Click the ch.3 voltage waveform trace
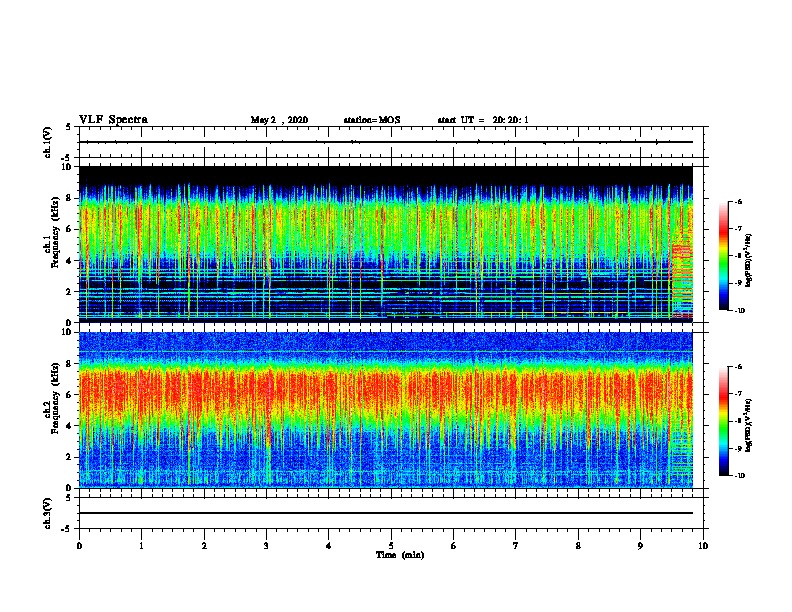Screen dimensions: 792x612 point(385,513)
